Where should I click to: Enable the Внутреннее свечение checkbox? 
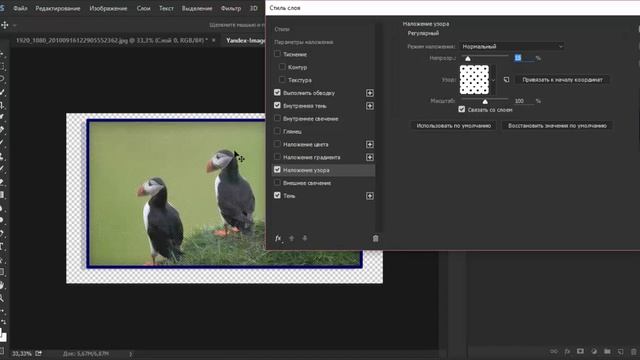[278, 118]
